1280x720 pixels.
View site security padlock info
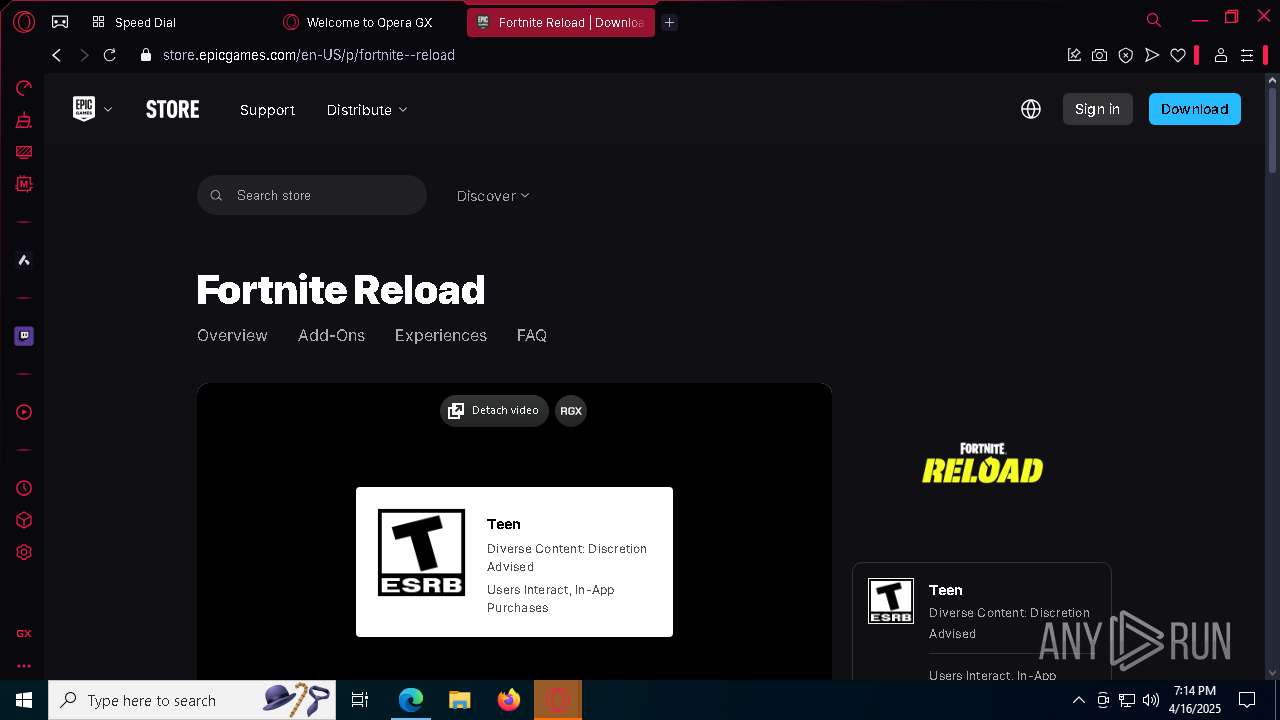tap(146, 55)
